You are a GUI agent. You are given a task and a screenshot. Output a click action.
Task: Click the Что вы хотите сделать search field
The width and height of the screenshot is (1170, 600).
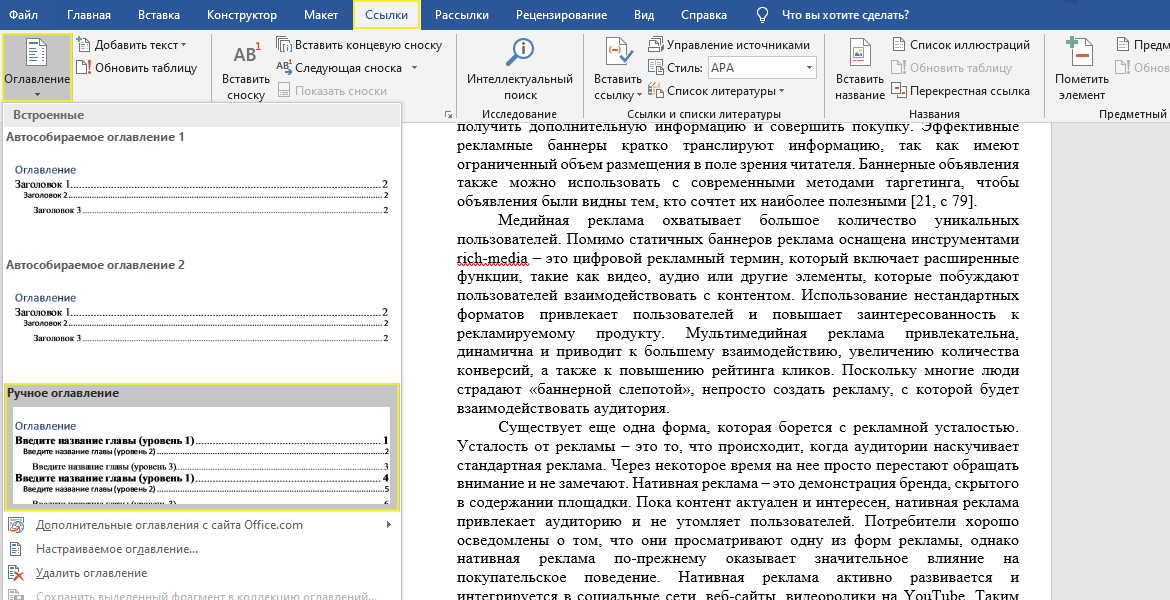[x=844, y=15]
